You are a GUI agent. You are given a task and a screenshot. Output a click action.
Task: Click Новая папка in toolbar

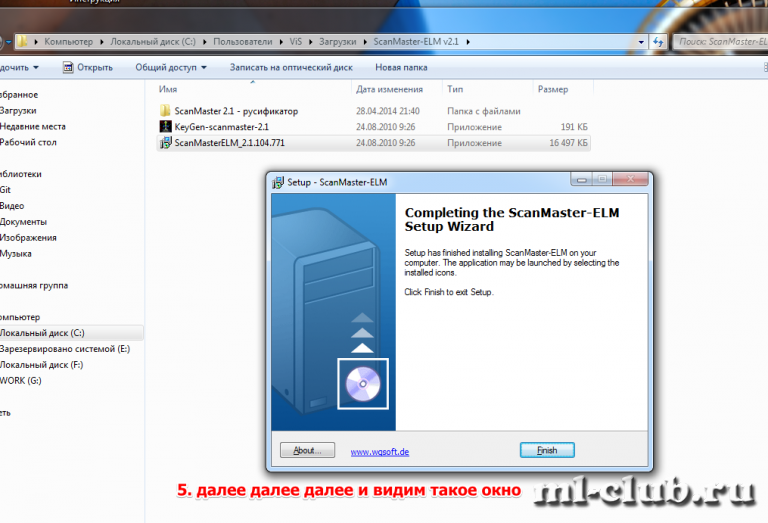point(401,68)
